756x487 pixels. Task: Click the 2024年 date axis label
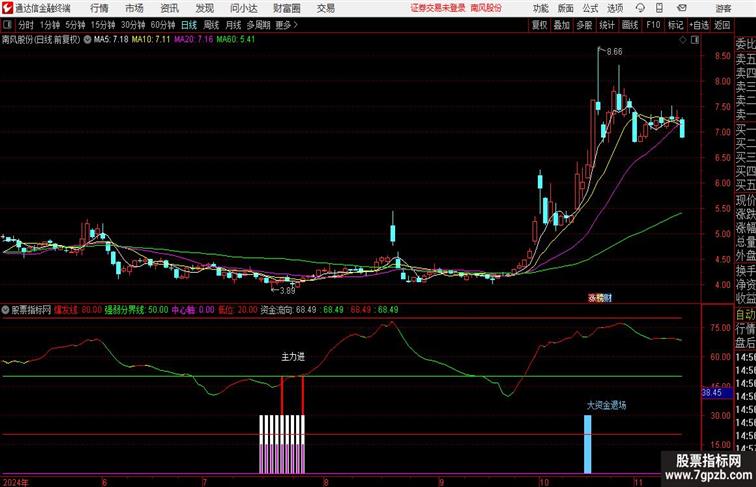click(x=15, y=482)
